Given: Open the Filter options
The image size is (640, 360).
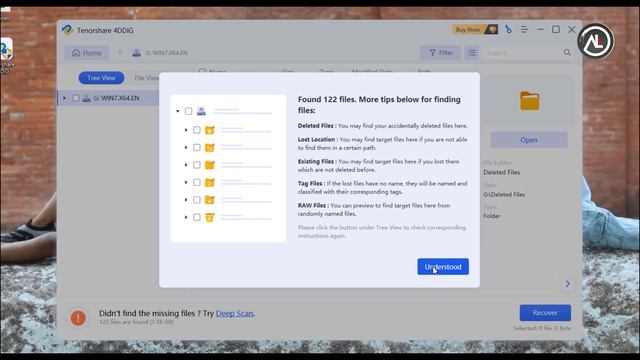Looking at the screenshot, I should tap(441, 53).
